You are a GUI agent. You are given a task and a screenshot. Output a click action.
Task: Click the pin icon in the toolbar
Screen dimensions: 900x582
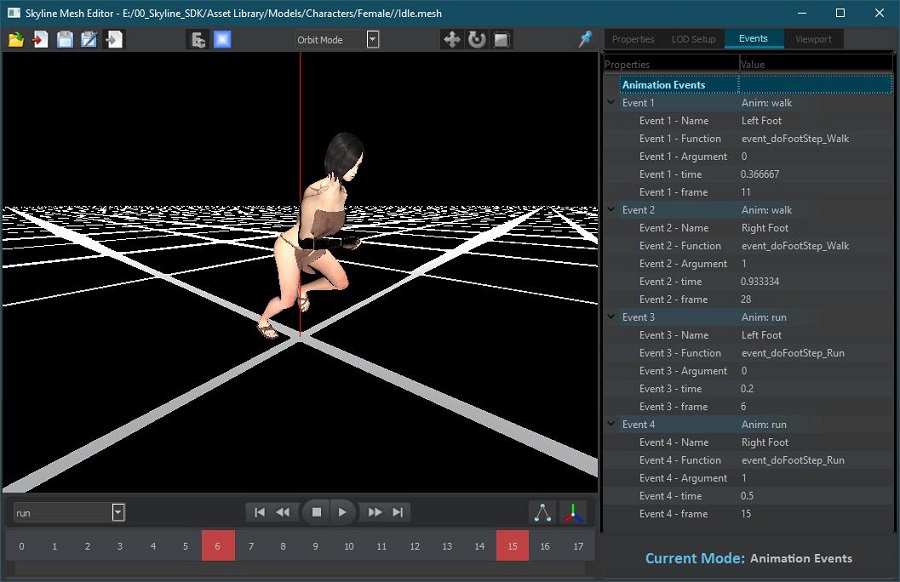coord(585,39)
